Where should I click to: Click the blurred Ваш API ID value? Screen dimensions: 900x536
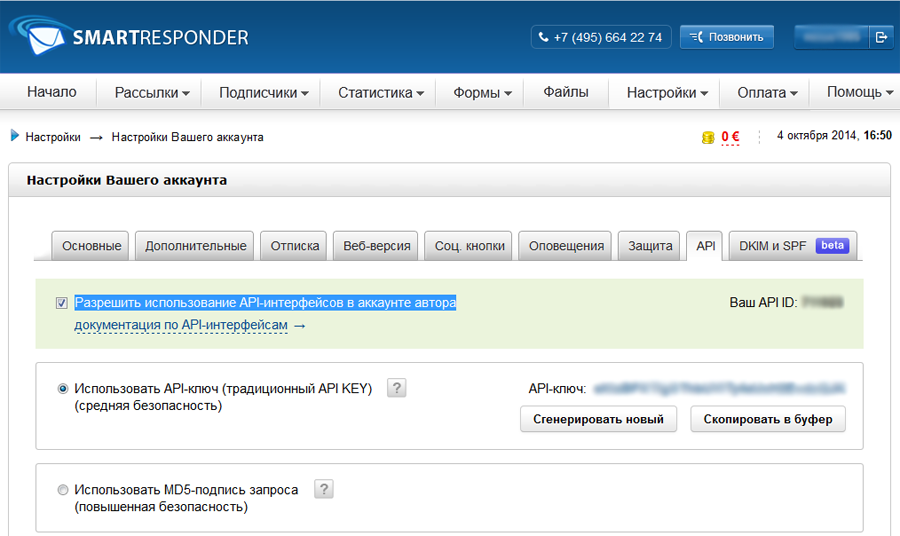coord(822,302)
